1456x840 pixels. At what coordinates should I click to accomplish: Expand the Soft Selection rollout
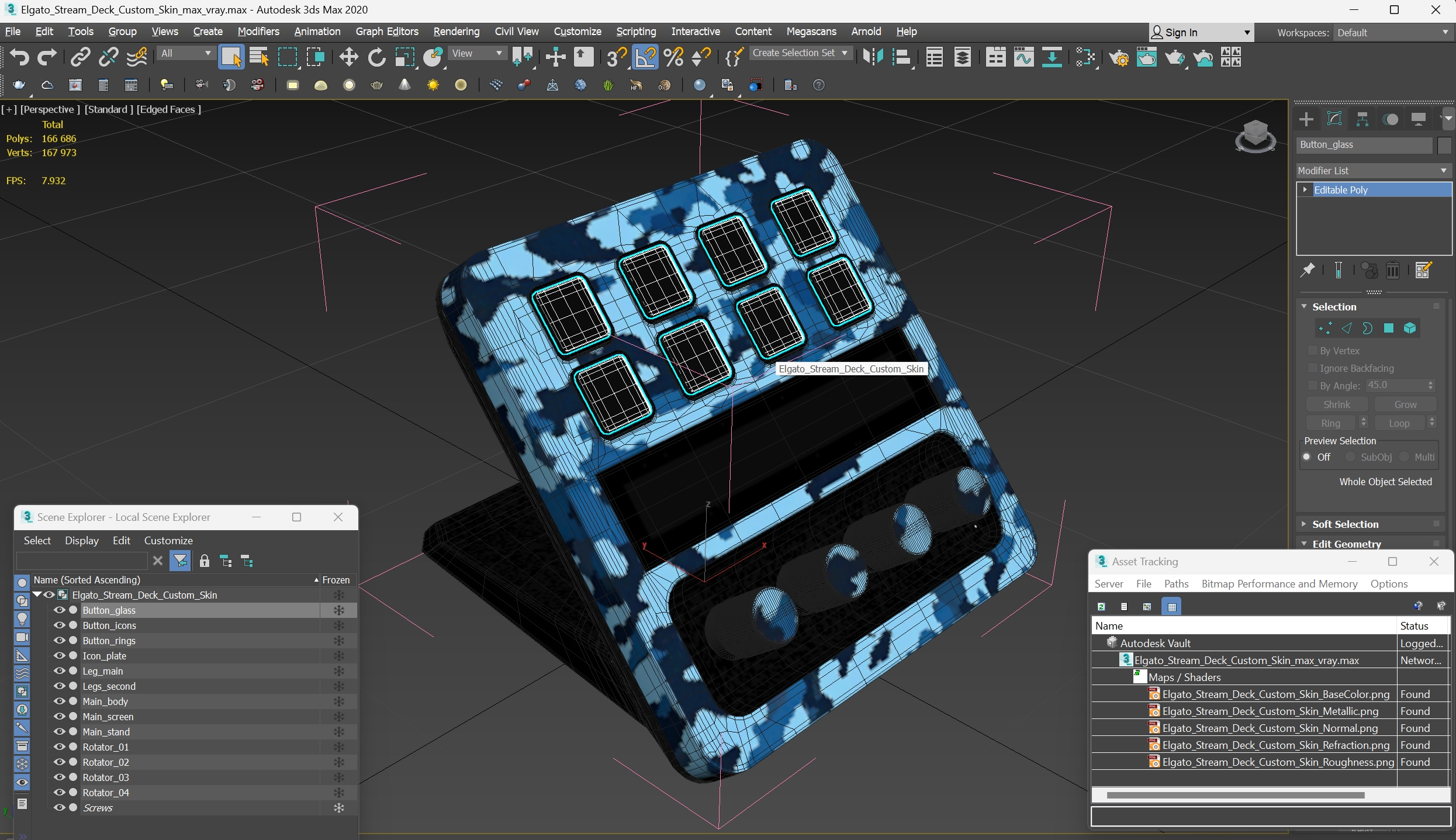[x=1345, y=524]
